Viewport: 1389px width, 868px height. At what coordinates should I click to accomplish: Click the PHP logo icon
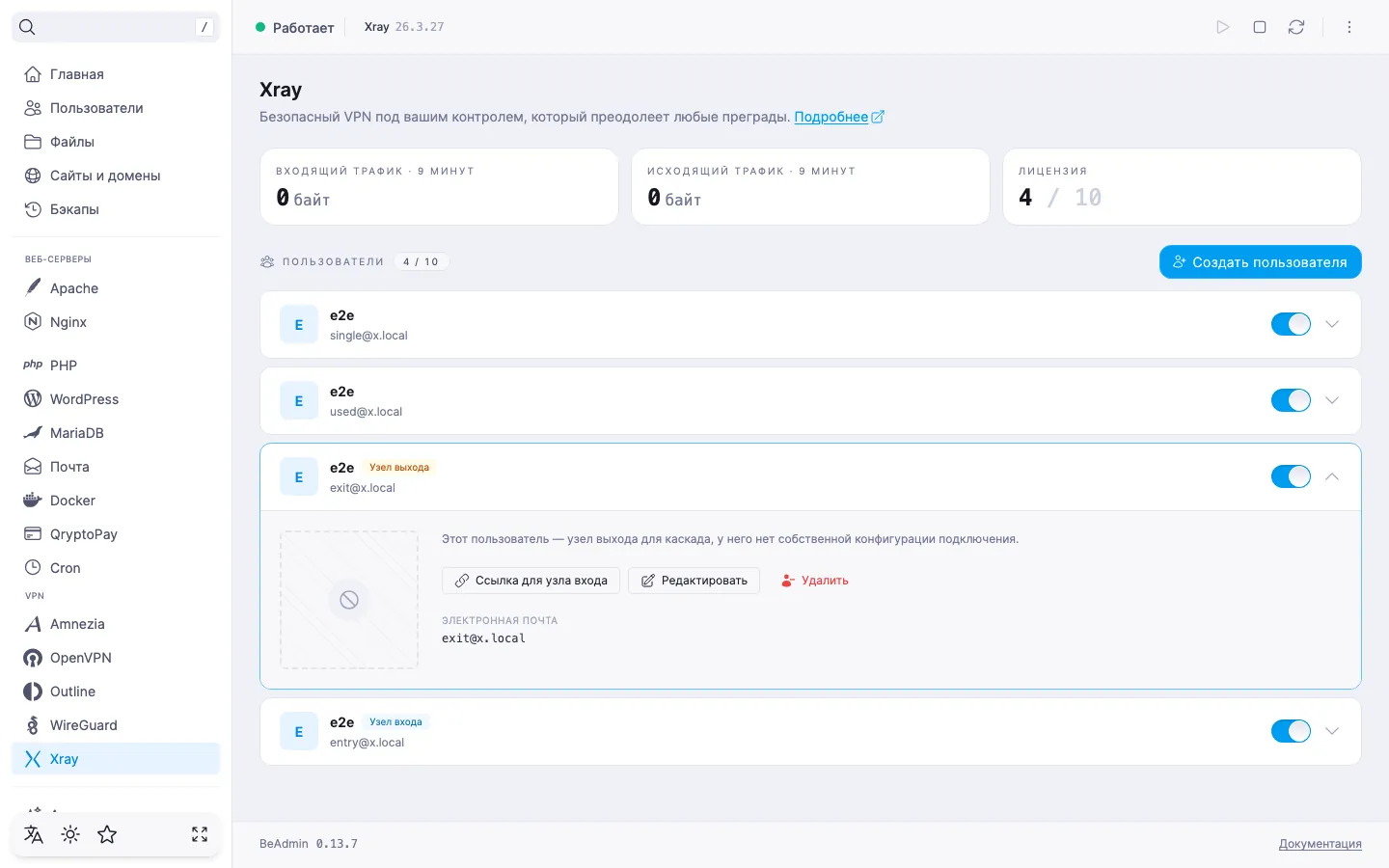[x=33, y=365]
